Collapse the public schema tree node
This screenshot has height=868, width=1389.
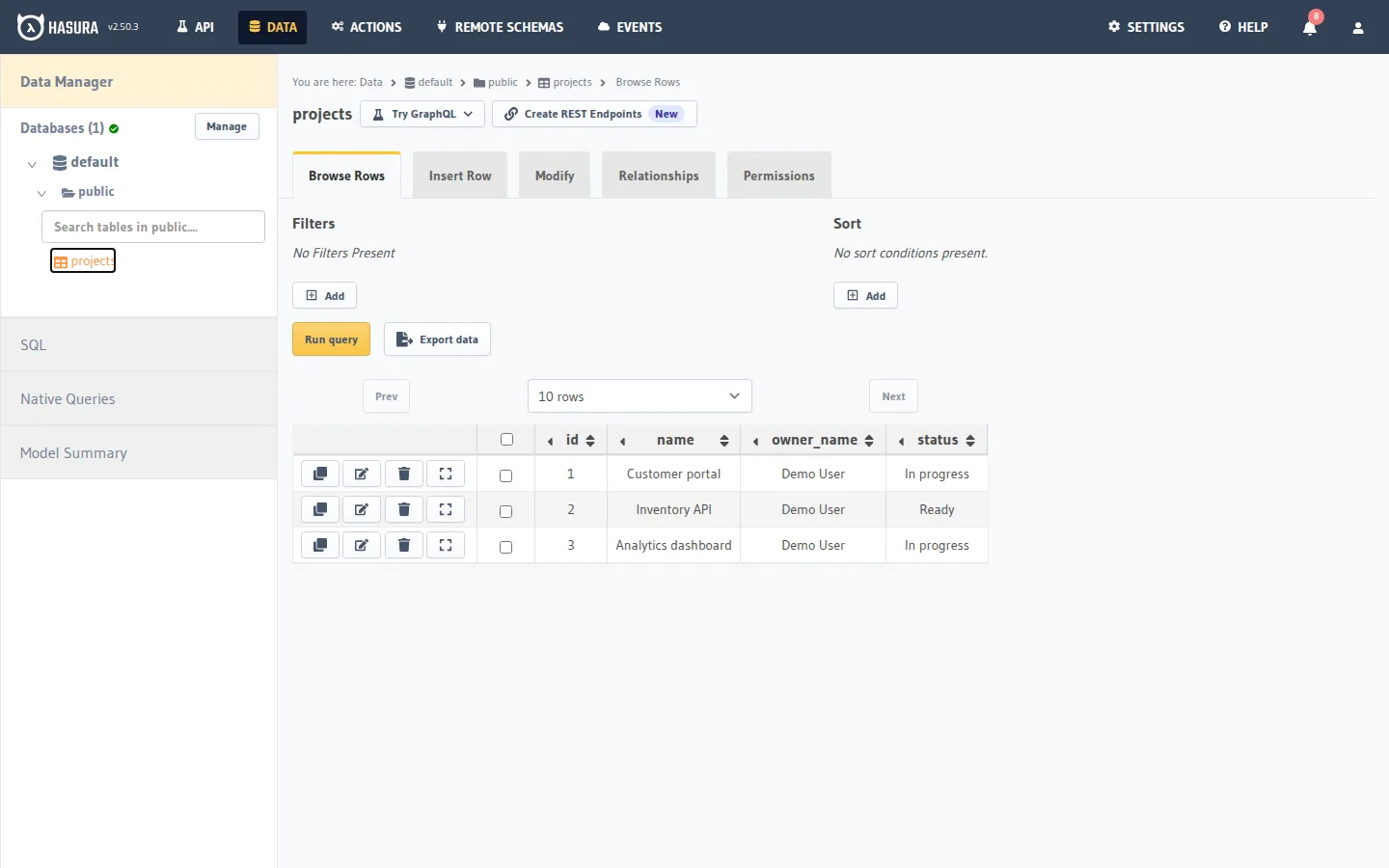tap(41, 193)
